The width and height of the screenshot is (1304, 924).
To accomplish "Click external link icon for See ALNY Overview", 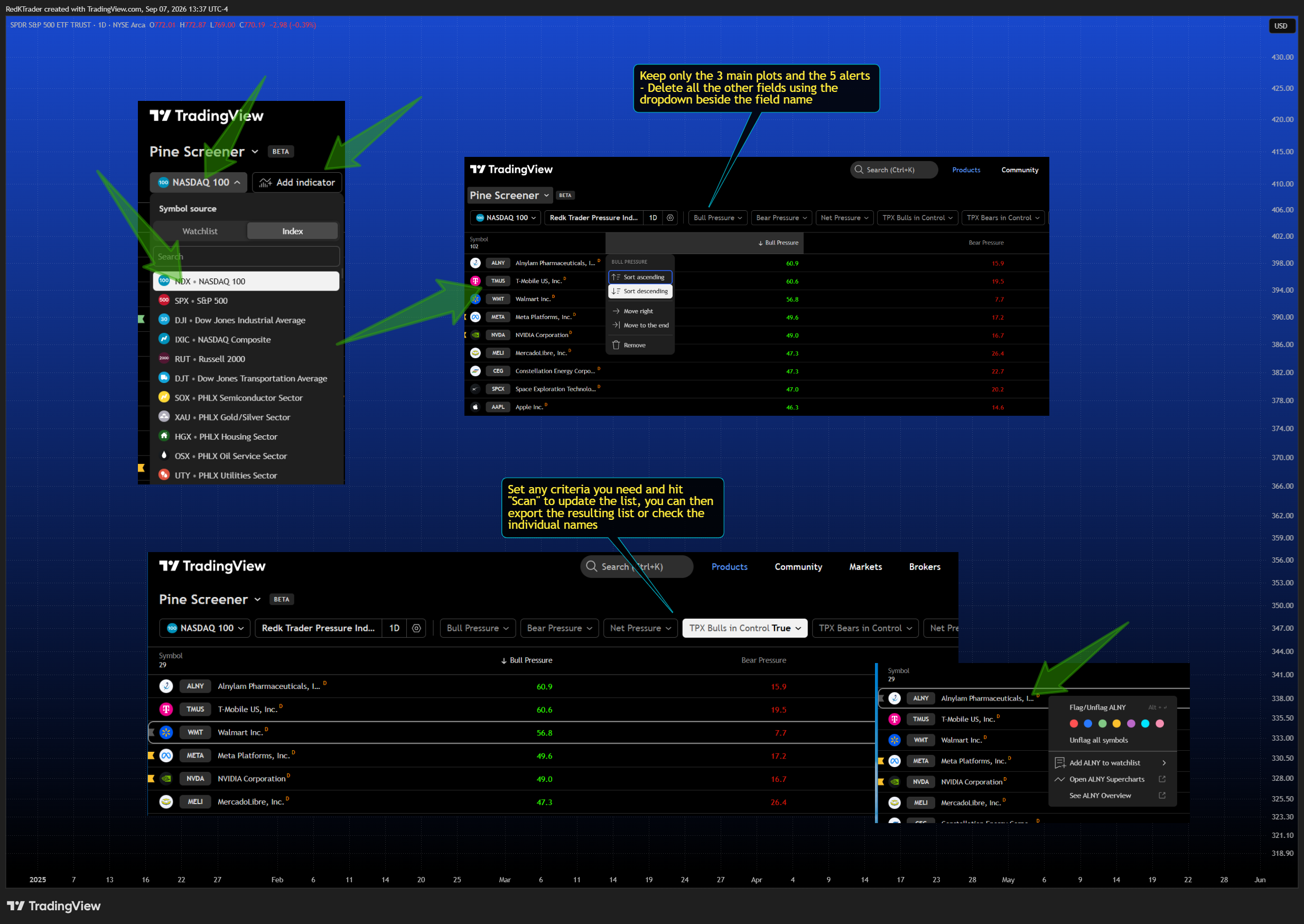I will [x=1162, y=796].
